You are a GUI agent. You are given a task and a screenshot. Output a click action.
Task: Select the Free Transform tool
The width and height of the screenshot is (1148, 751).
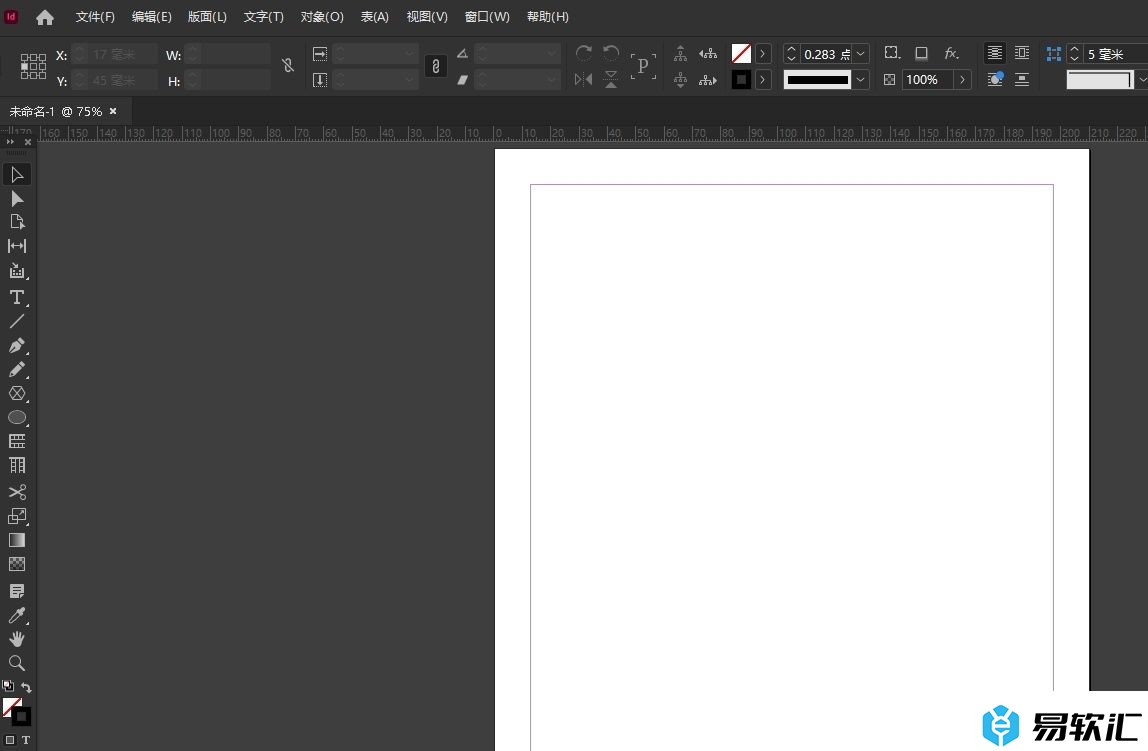[x=17, y=516]
